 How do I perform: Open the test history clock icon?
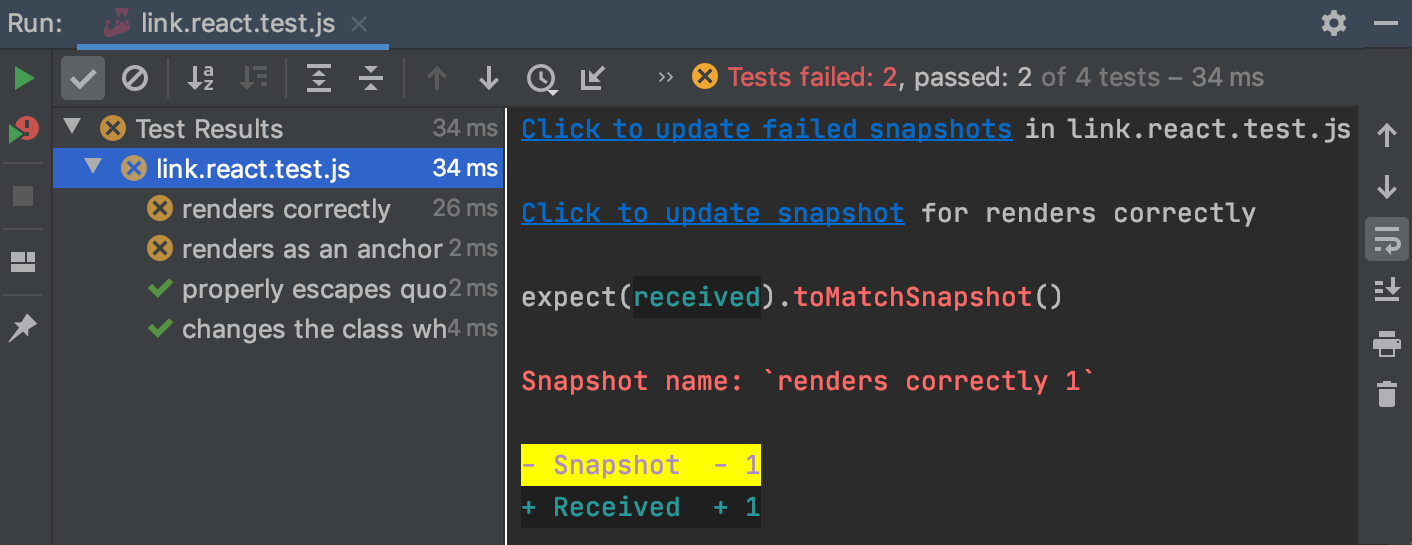click(541, 78)
